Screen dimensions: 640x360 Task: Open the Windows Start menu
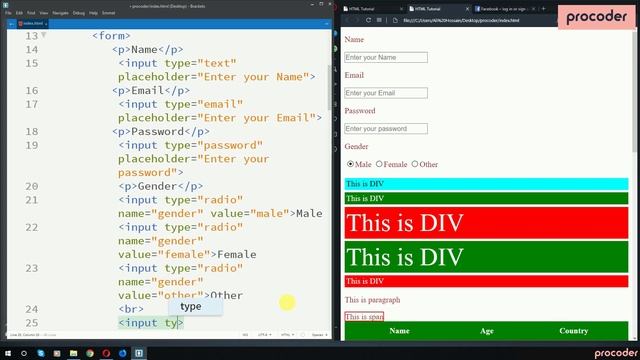coord(8,353)
